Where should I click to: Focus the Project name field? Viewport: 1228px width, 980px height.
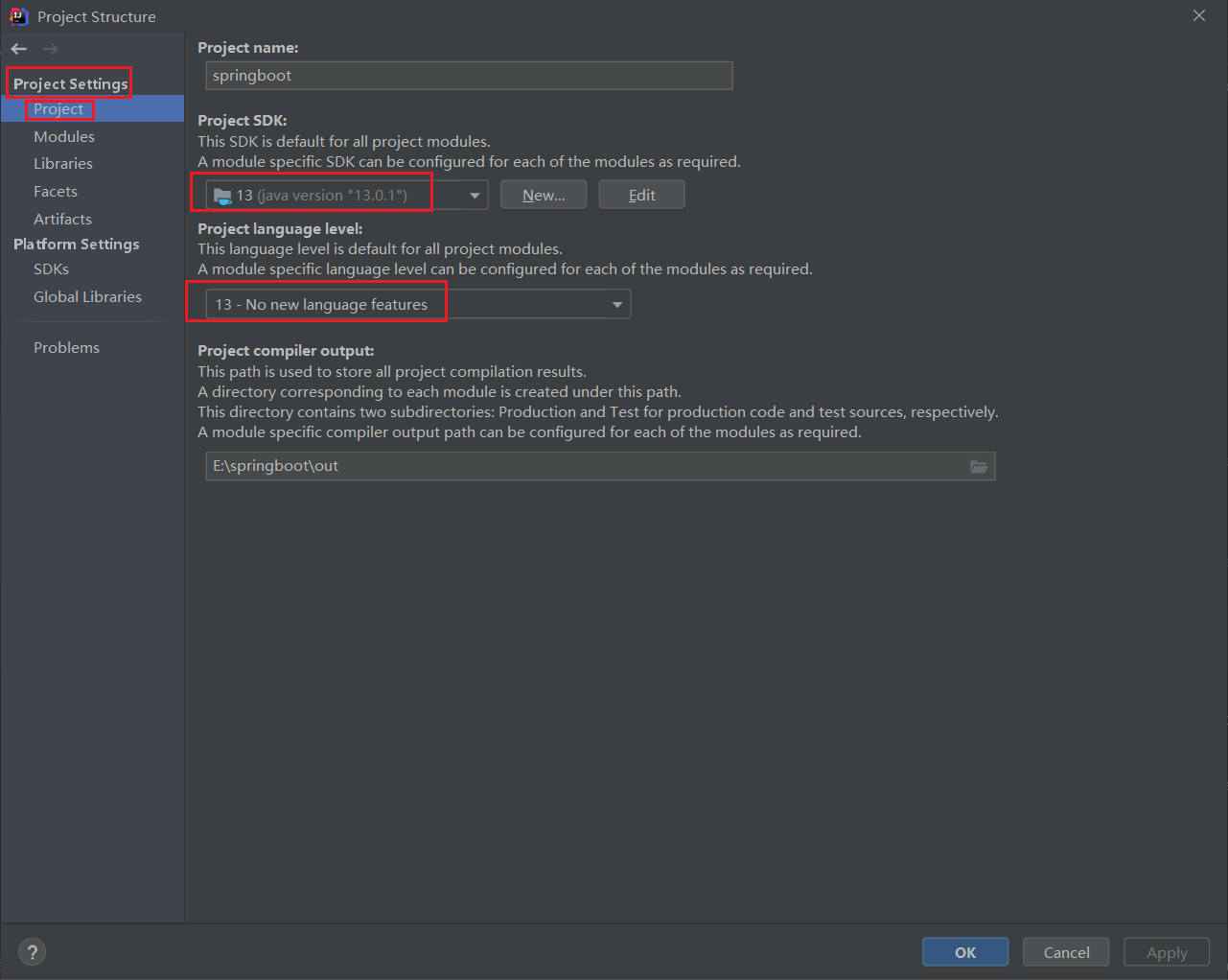coord(470,76)
